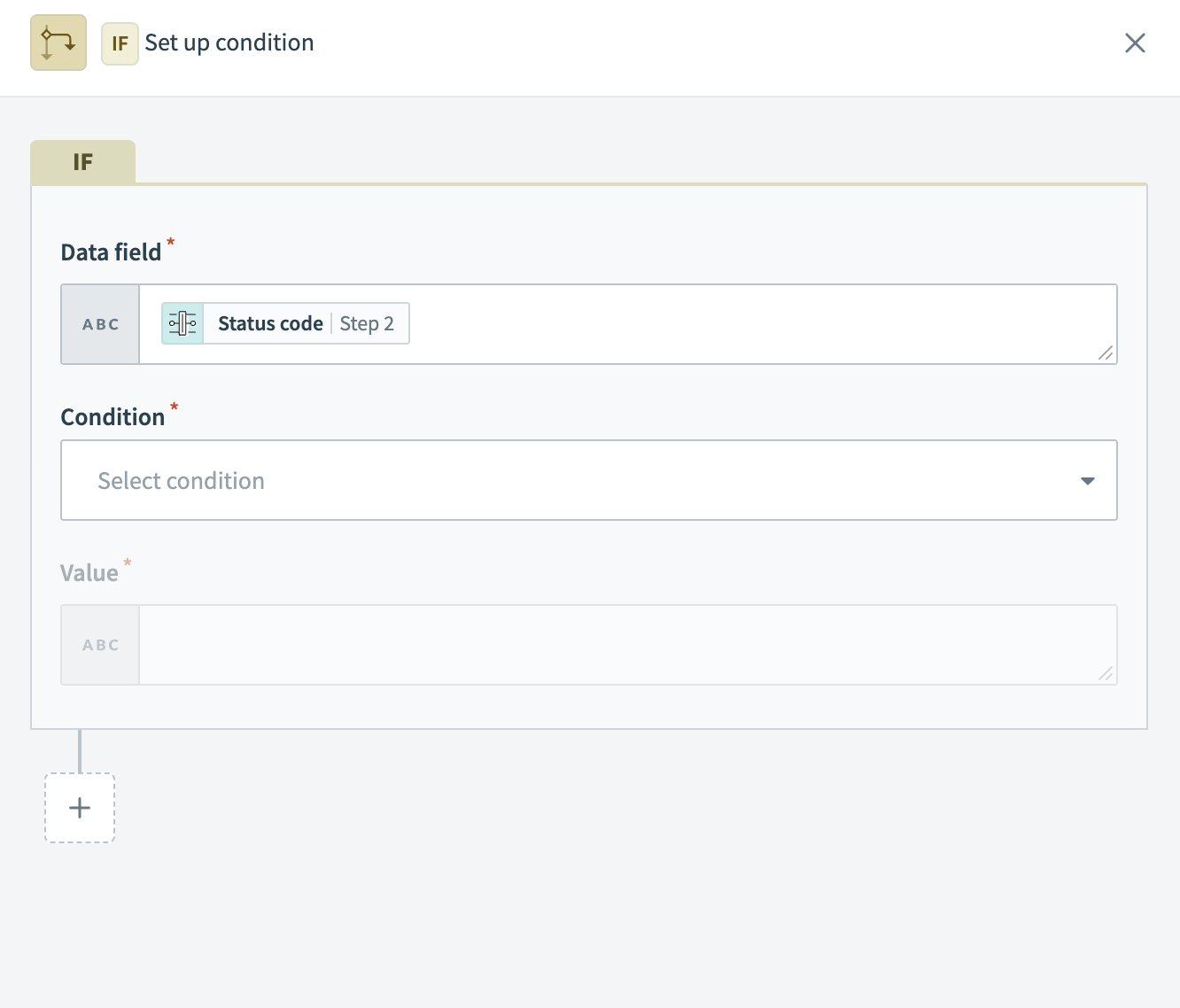Dismiss the dialog with the X

click(1135, 43)
